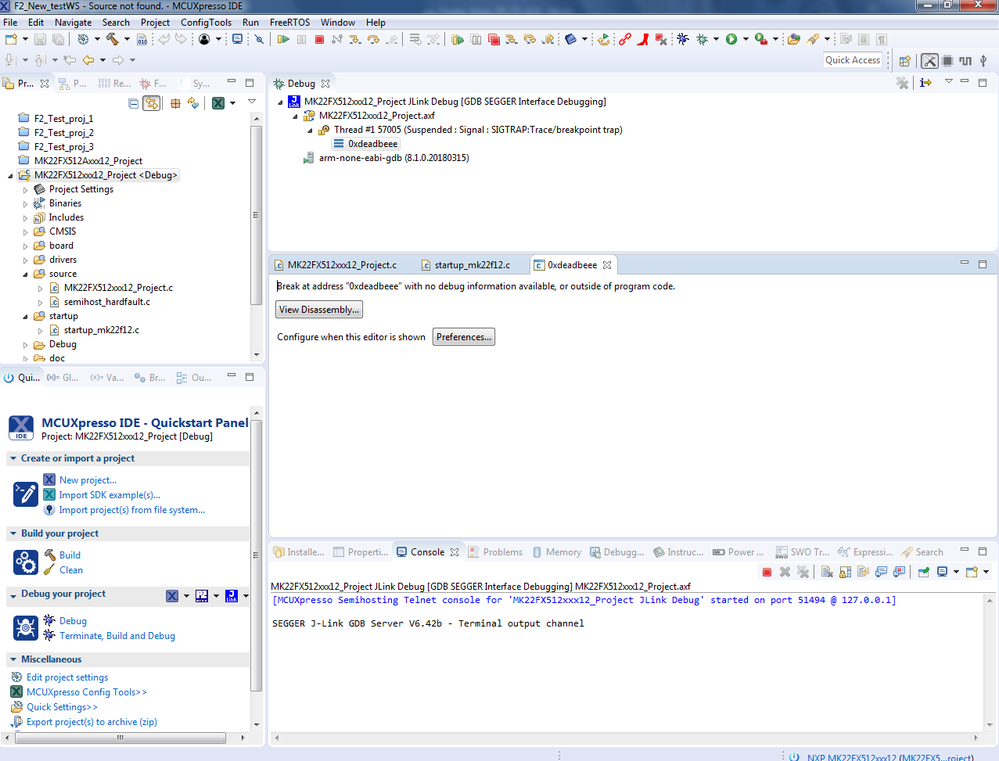The image size is (999, 761).
Task: Expand the Binaries tree node
Action: pos(25,204)
